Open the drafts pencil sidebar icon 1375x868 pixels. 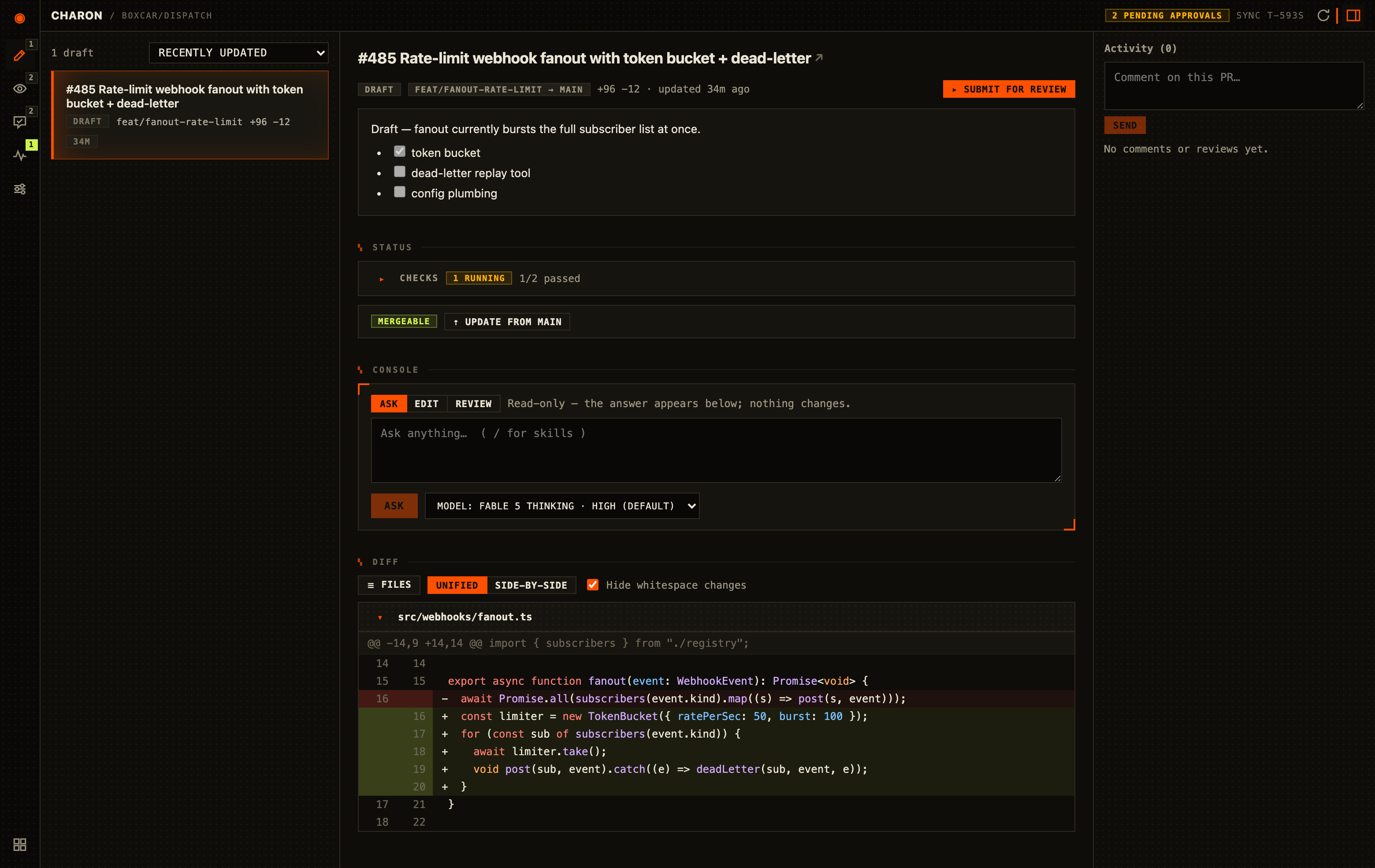click(x=19, y=56)
